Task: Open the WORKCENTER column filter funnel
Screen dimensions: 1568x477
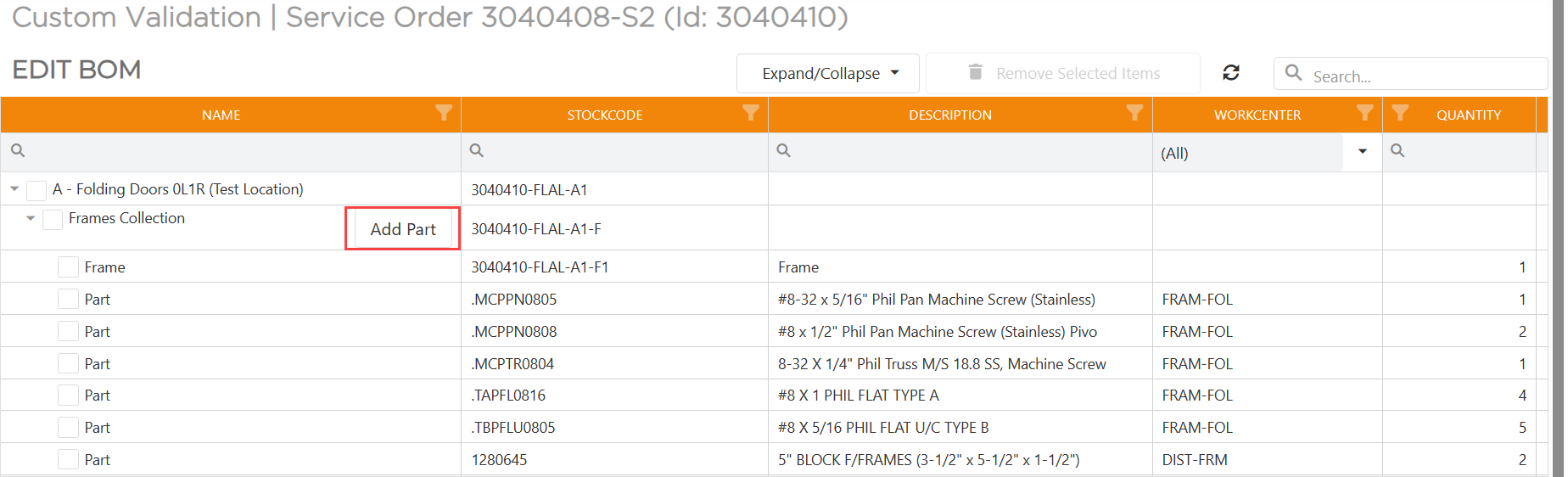Action: pos(1364,113)
